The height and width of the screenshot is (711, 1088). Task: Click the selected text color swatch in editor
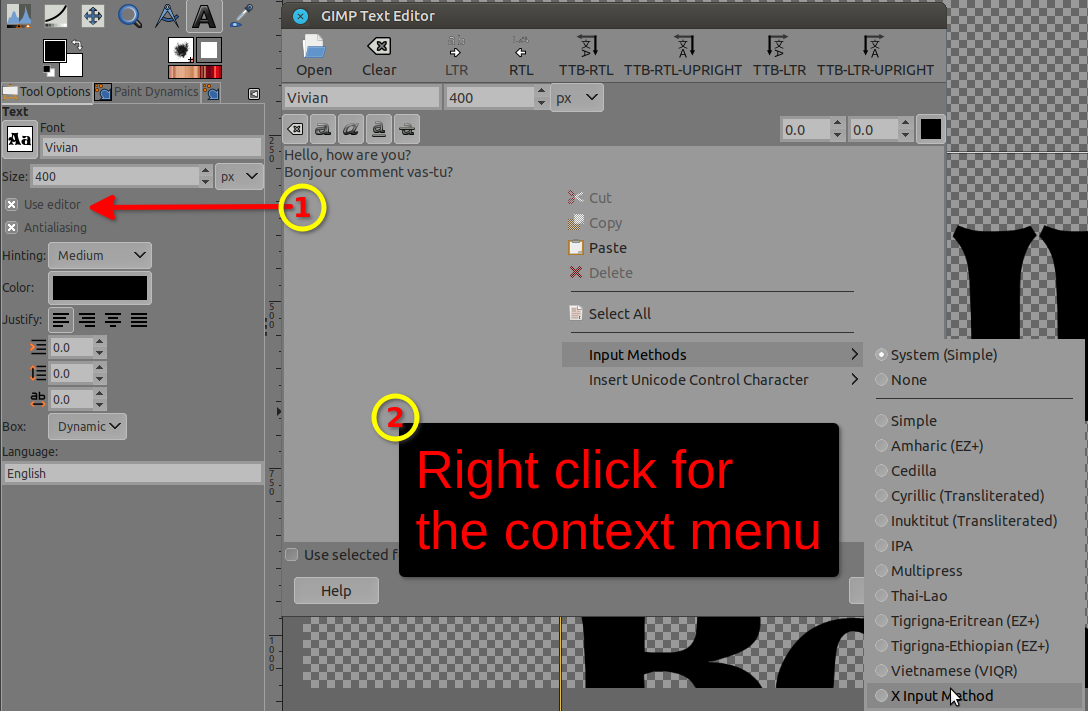[x=930, y=129]
